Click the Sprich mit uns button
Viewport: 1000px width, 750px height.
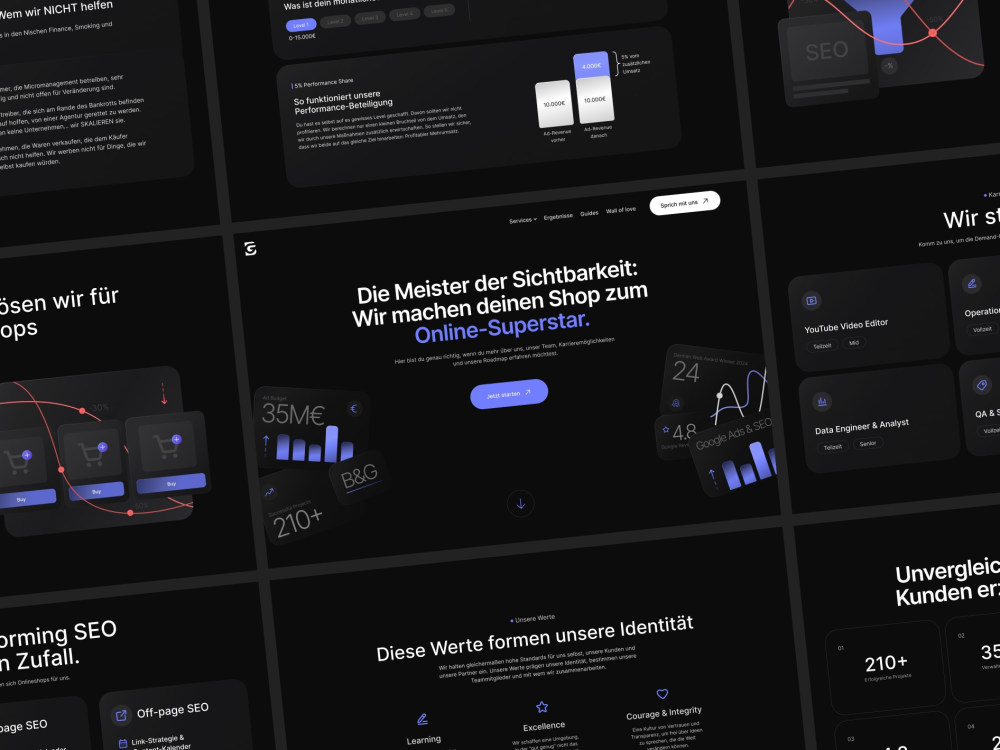(685, 203)
